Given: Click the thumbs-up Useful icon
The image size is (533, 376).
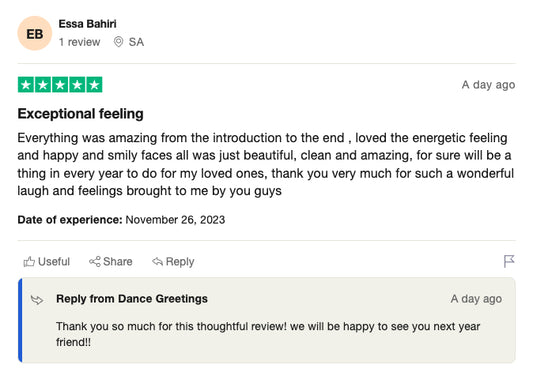Looking at the screenshot, I should coord(29,261).
